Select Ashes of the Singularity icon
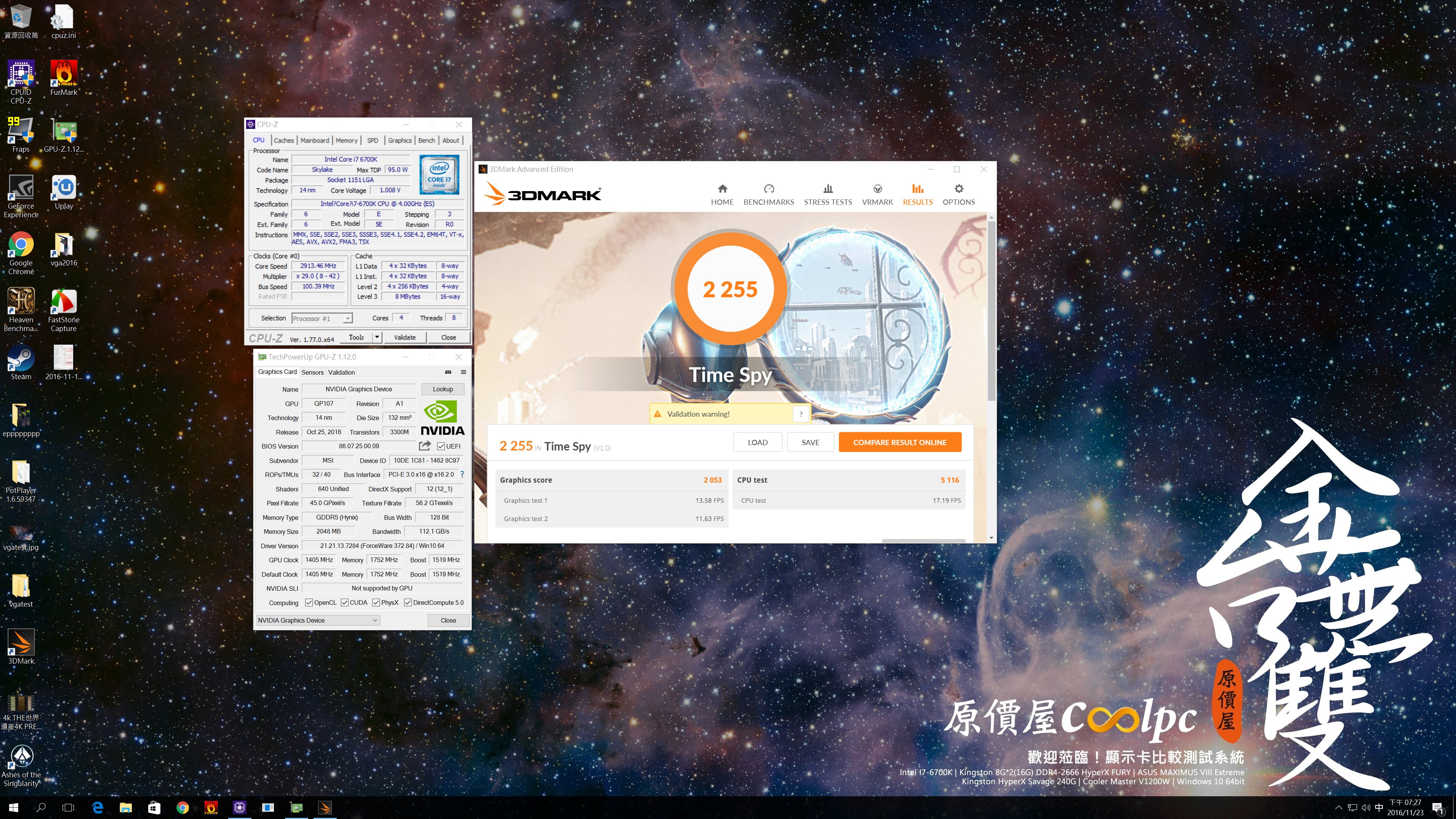The height and width of the screenshot is (819, 1456). coord(21,765)
